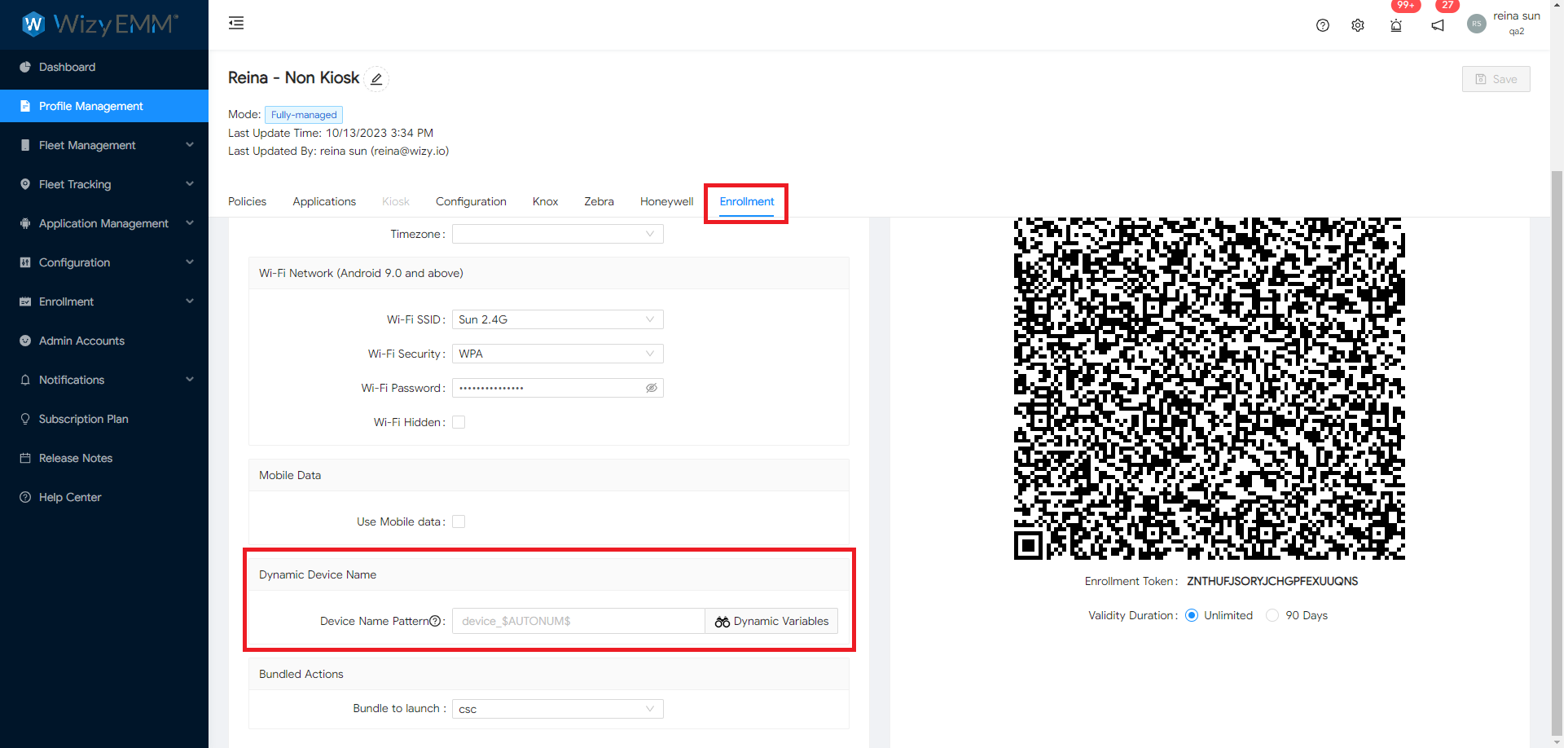Open the Bundle to launch dropdown
1568x748 pixels.
pos(558,709)
